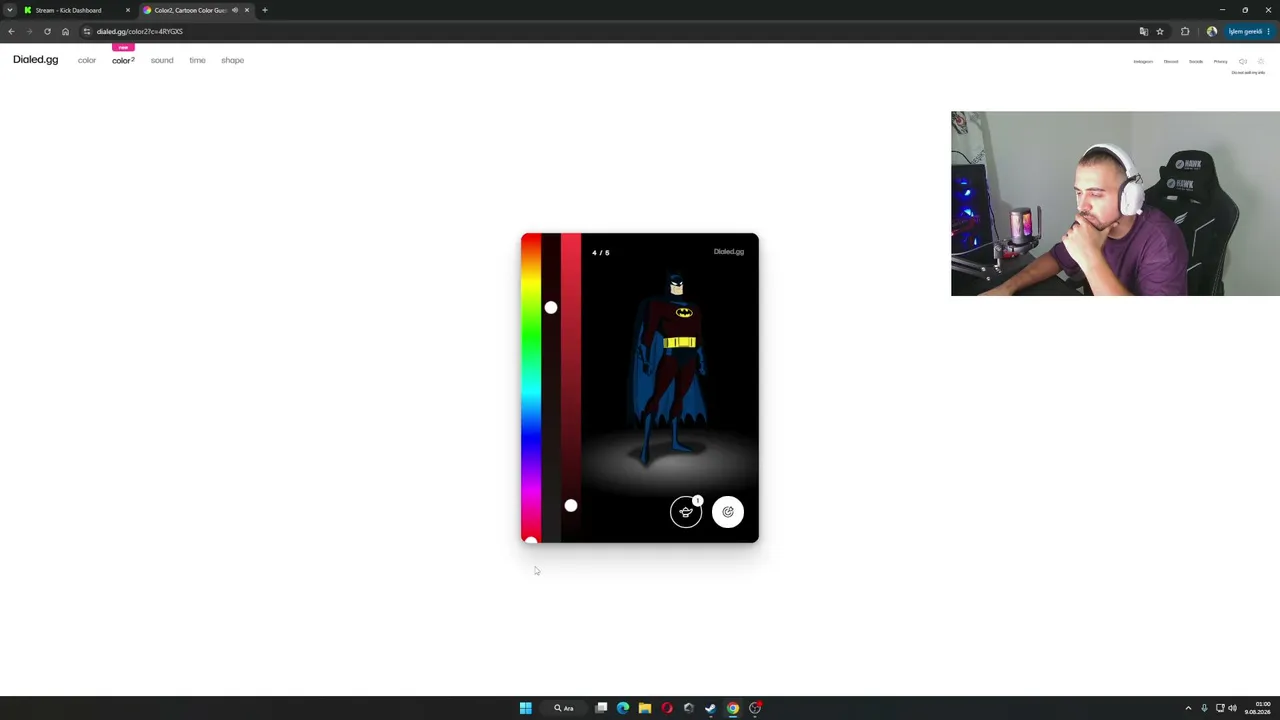Screen dimensions: 1280x720
Task: Open the color game mode
Action: pyautogui.click(x=87, y=60)
